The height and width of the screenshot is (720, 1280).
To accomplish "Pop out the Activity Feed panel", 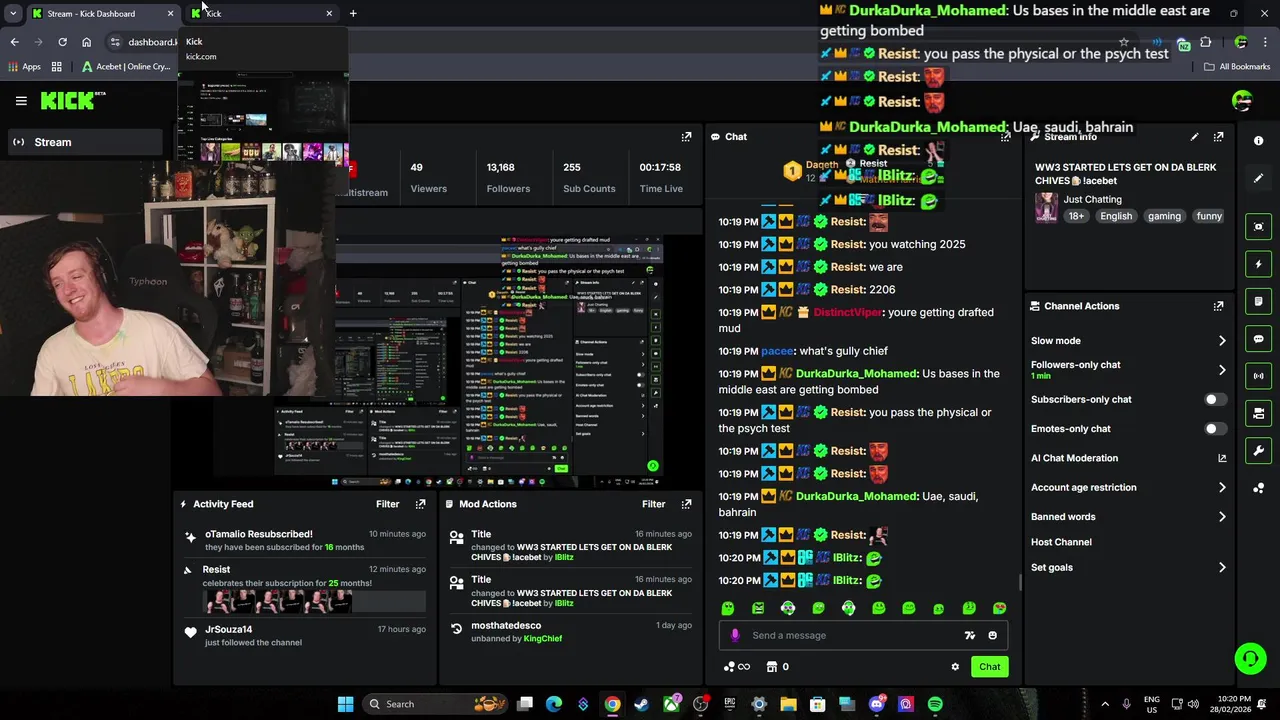I will 420,504.
